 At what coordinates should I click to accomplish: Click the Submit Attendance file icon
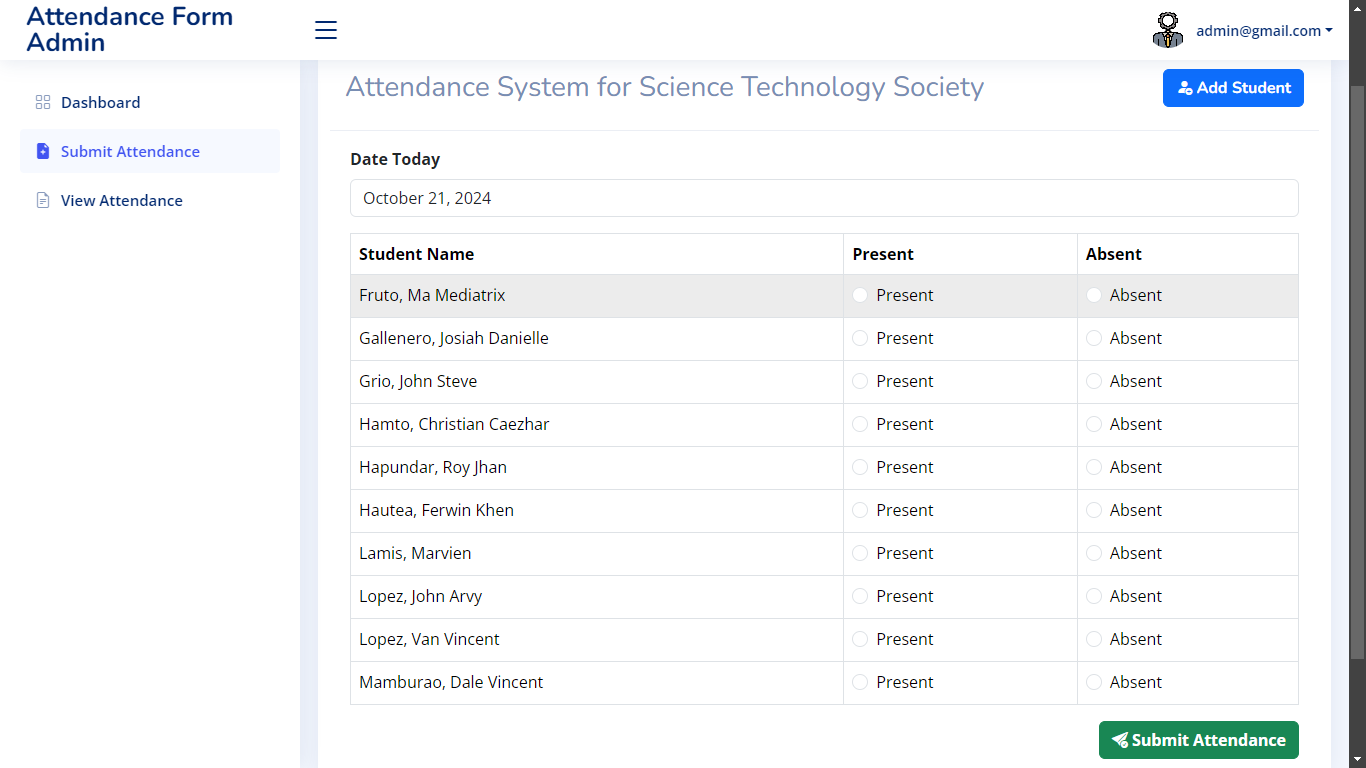pos(42,151)
